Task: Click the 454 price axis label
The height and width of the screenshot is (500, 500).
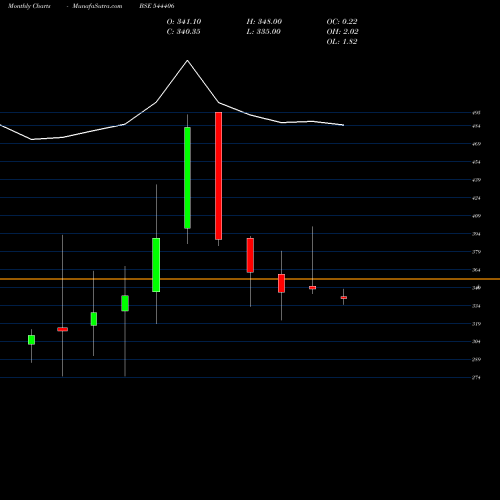Action: click(x=476, y=162)
